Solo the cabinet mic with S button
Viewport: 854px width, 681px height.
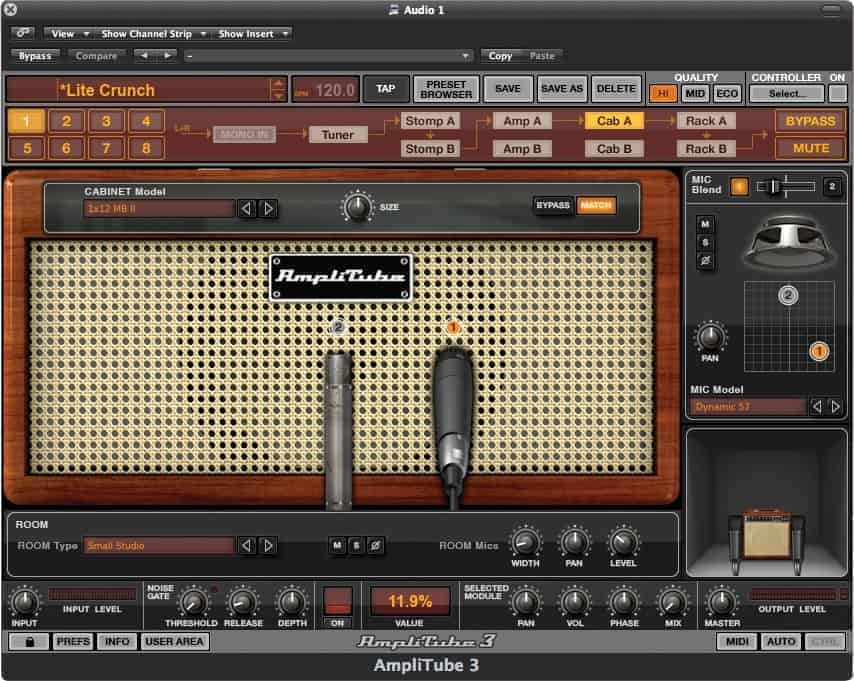(703, 242)
